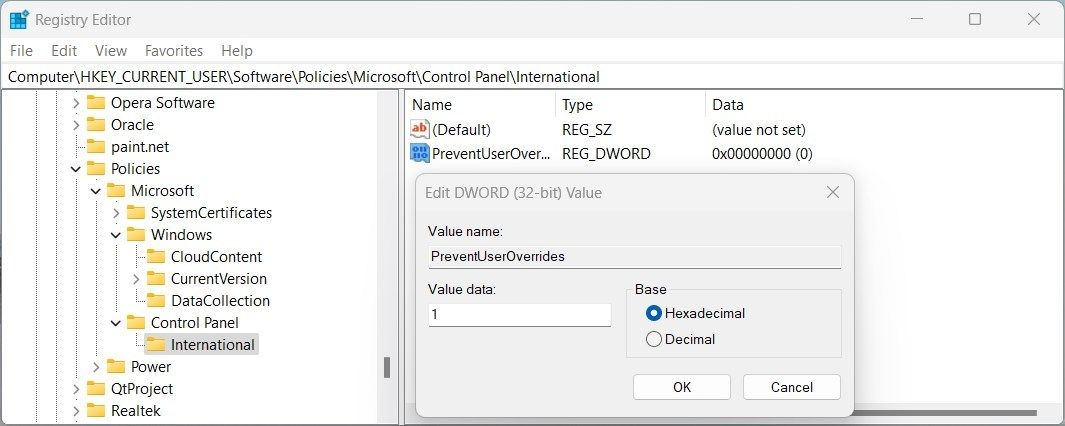Click the DataCollection folder icon
Viewport: 1065px width, 426px height.
click(x=156, y=300)
